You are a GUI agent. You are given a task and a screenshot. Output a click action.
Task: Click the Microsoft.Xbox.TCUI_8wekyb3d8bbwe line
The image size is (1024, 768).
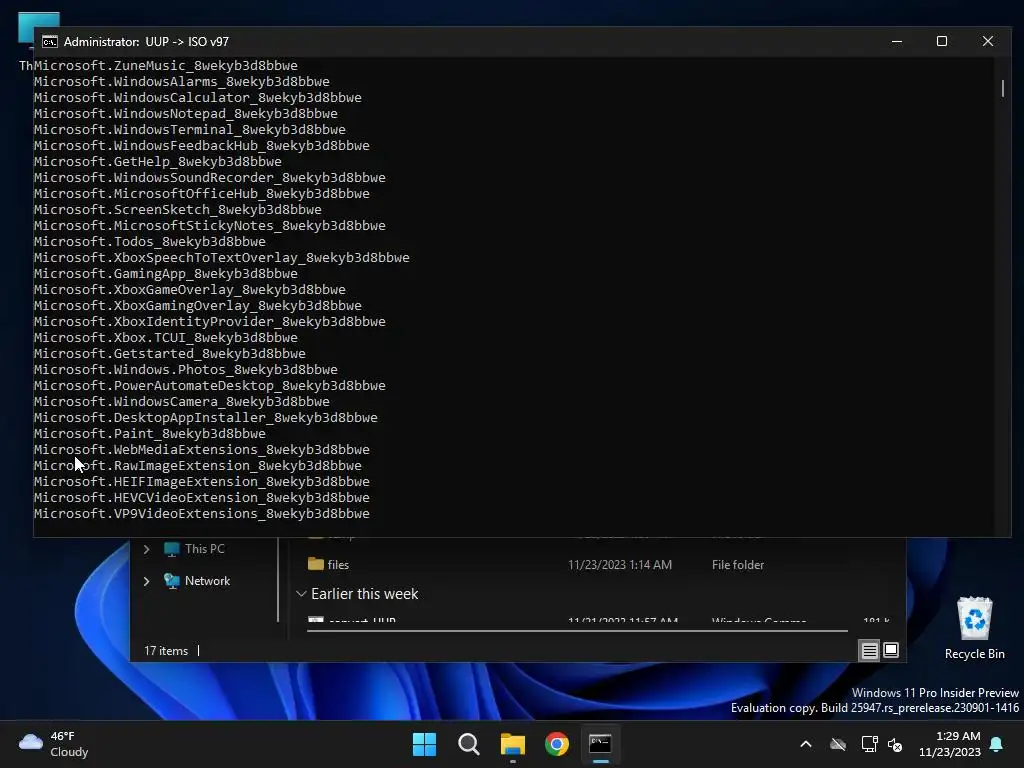(x=166, y=338)
